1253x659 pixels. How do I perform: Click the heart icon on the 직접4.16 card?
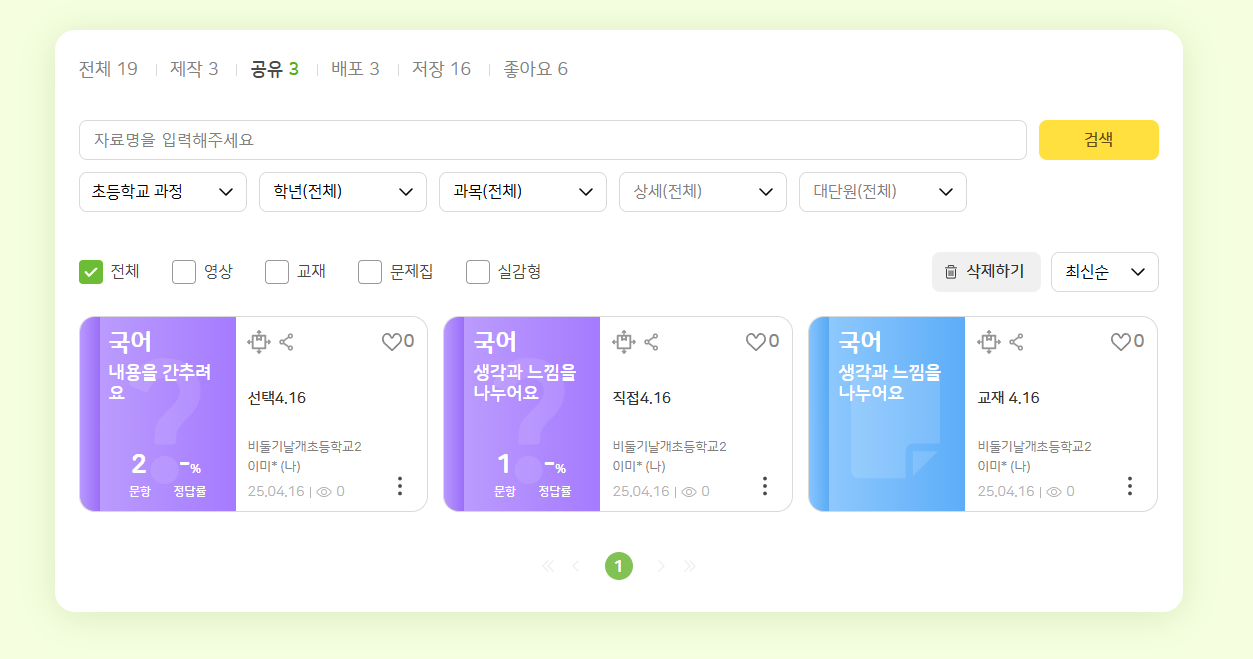[x=755, y=342]
